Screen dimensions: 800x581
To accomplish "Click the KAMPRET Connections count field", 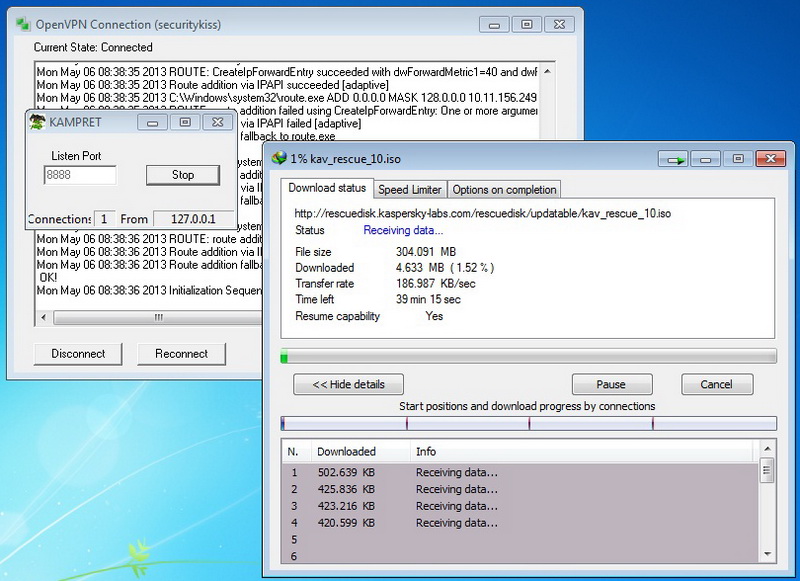I will (104, 219).
